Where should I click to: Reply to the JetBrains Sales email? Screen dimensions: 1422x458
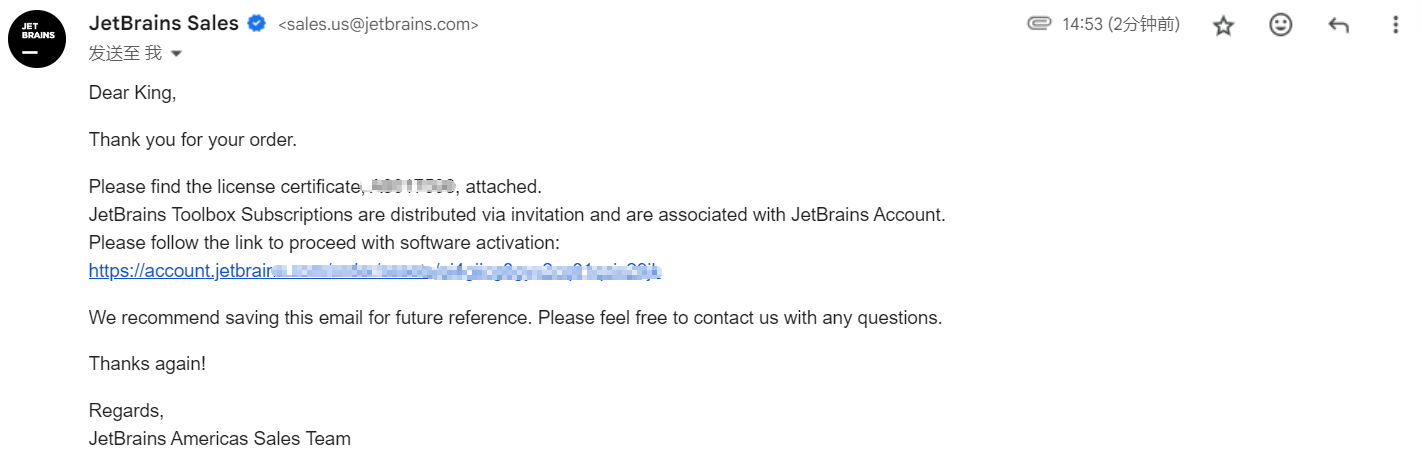pyautogui.click(x=1338, y=26)
